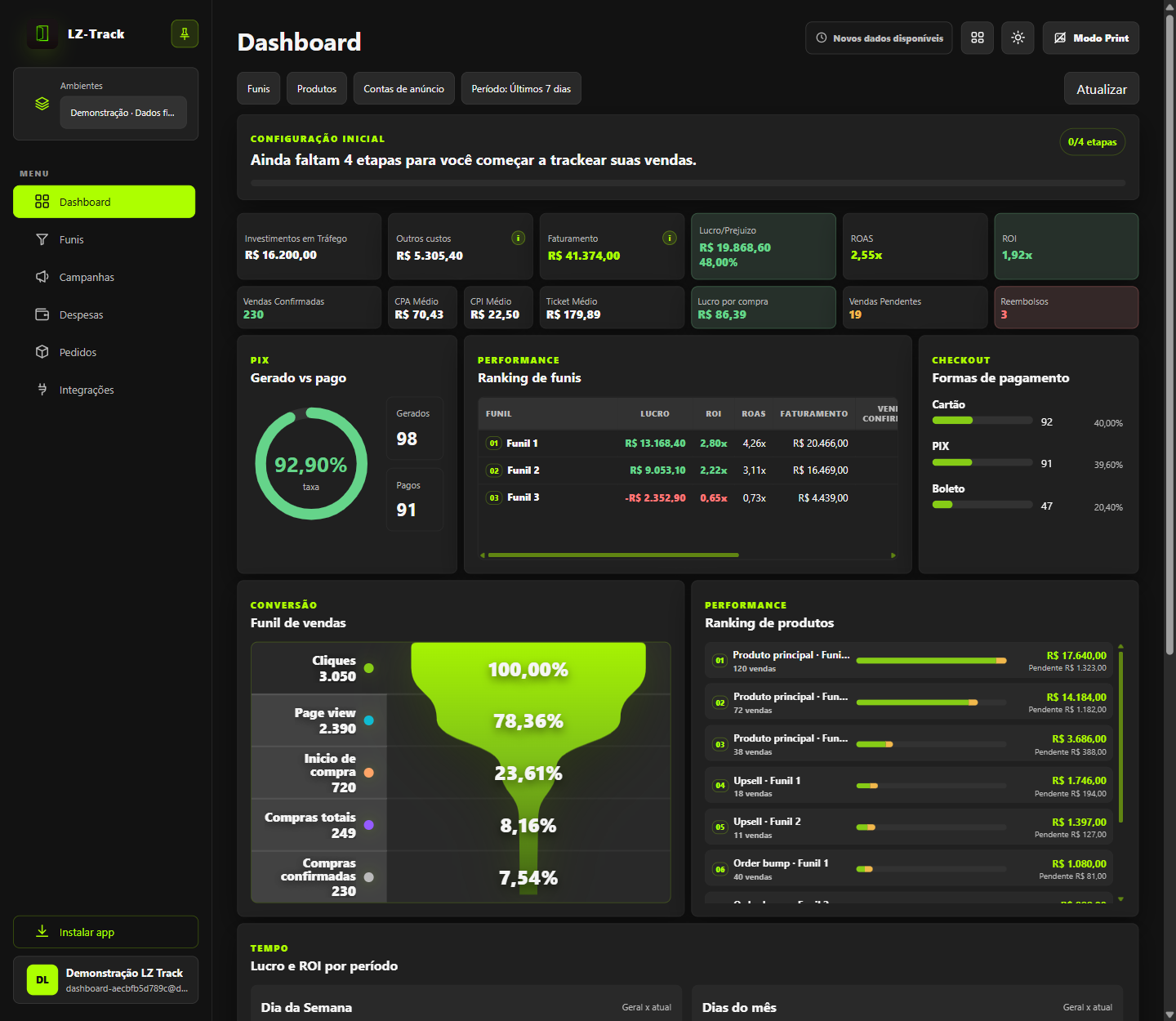Click the product ranking scroll up arrow
Image resolution: width=1176 pixels, height=1021 pixels.
pos(1120,646)
